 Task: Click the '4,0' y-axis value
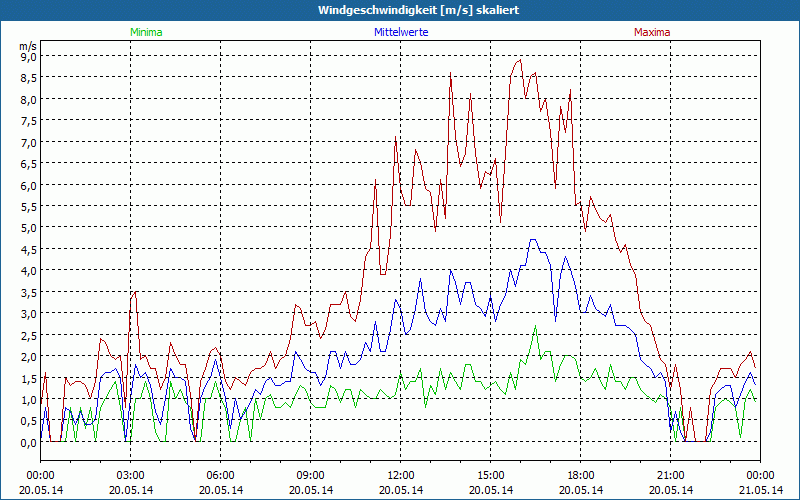(x=29, y=271)
